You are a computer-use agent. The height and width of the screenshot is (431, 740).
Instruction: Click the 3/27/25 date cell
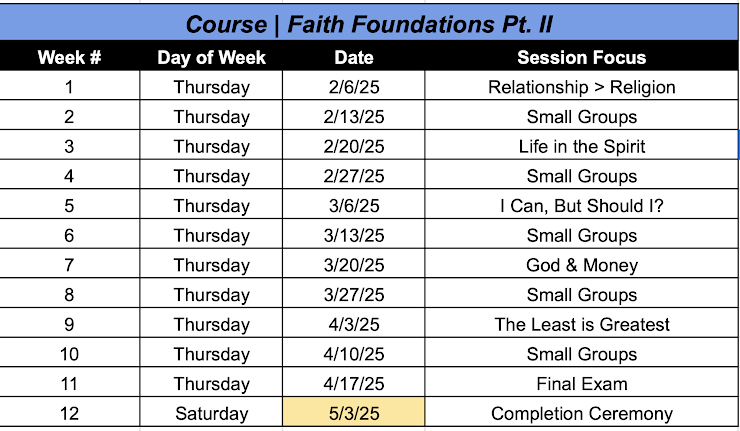354,295
